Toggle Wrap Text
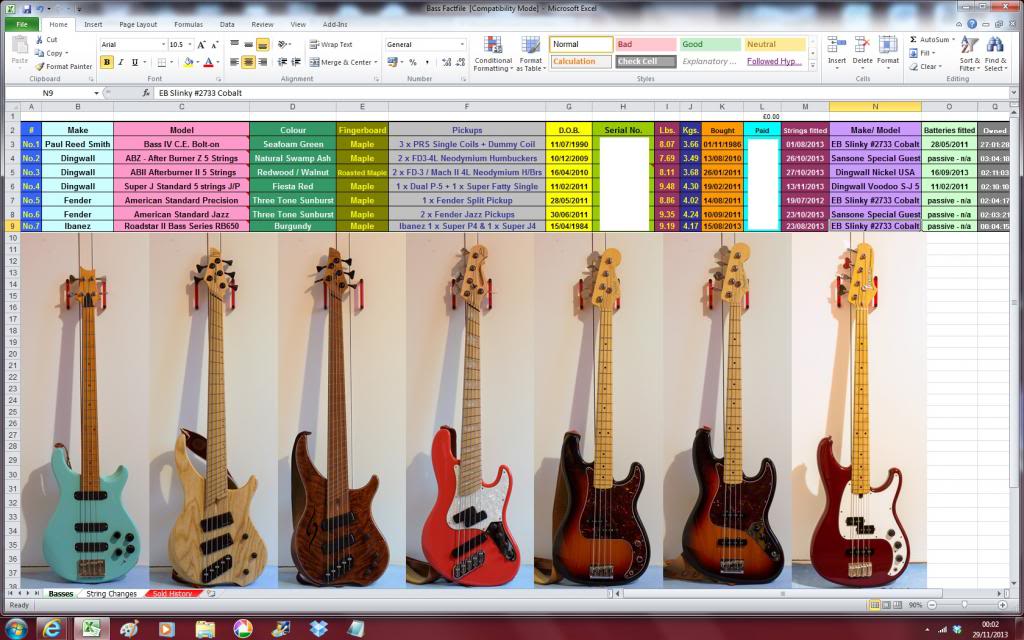 pyautogui.click(x=331, y=44)
